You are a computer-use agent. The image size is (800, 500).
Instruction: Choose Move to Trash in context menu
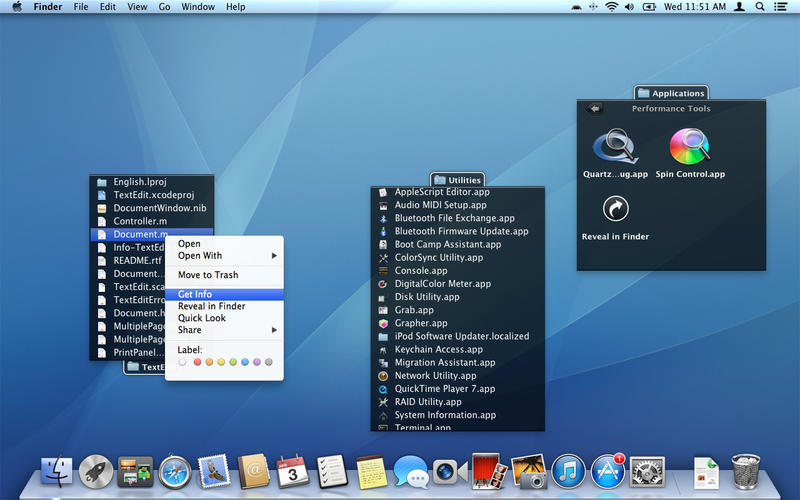(x=224, y=274)
